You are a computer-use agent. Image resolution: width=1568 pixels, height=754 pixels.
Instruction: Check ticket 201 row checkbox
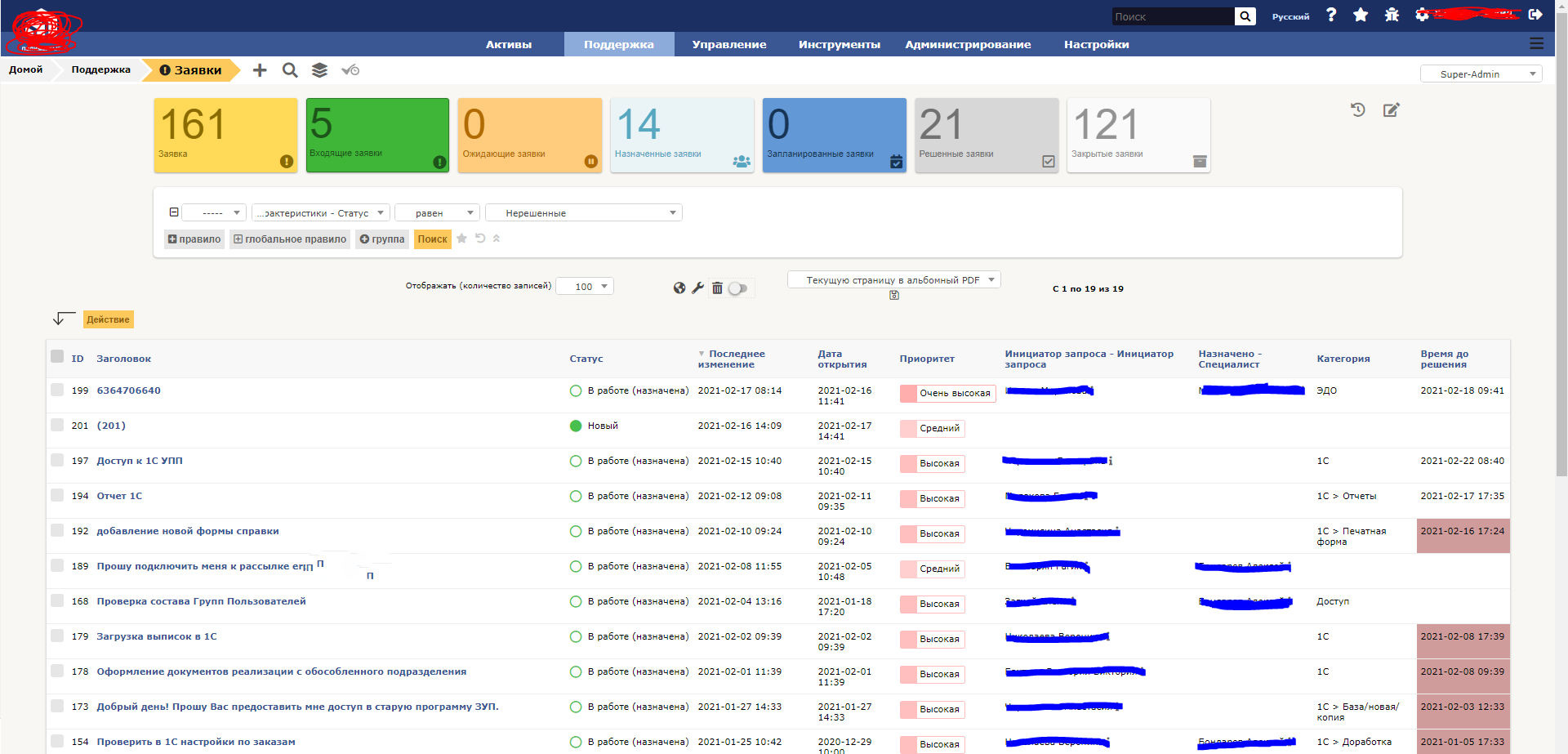click(57, 425)
